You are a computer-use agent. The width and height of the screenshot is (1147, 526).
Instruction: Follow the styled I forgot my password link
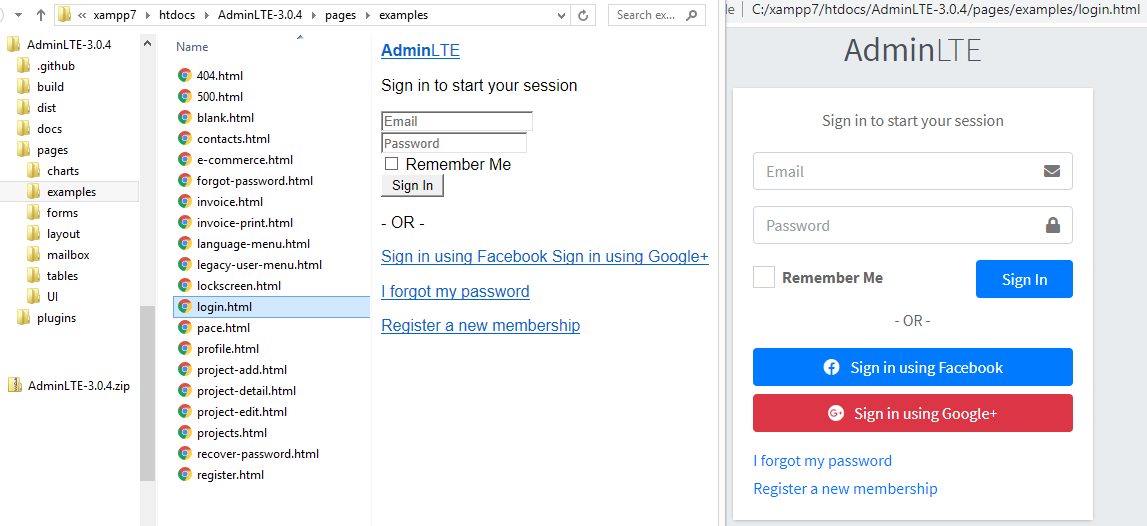pyautogui.click(x=822, y=461)
